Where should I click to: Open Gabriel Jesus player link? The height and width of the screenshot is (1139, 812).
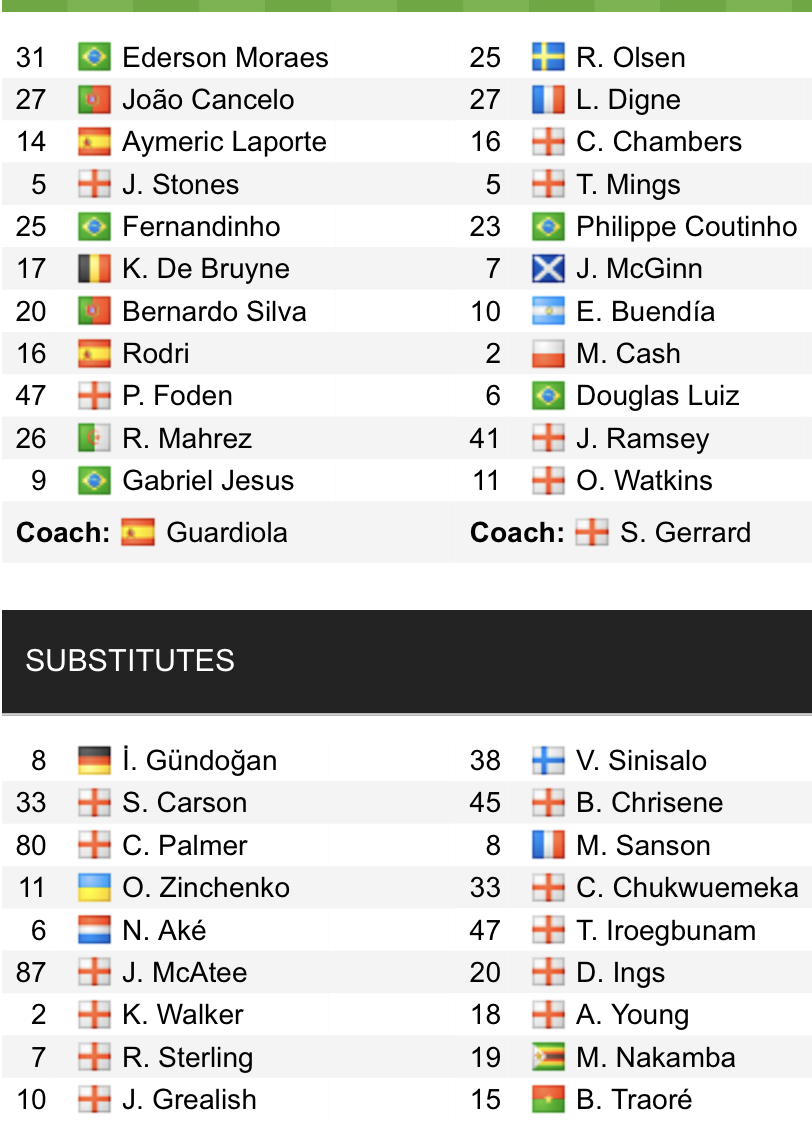(208, 480)
